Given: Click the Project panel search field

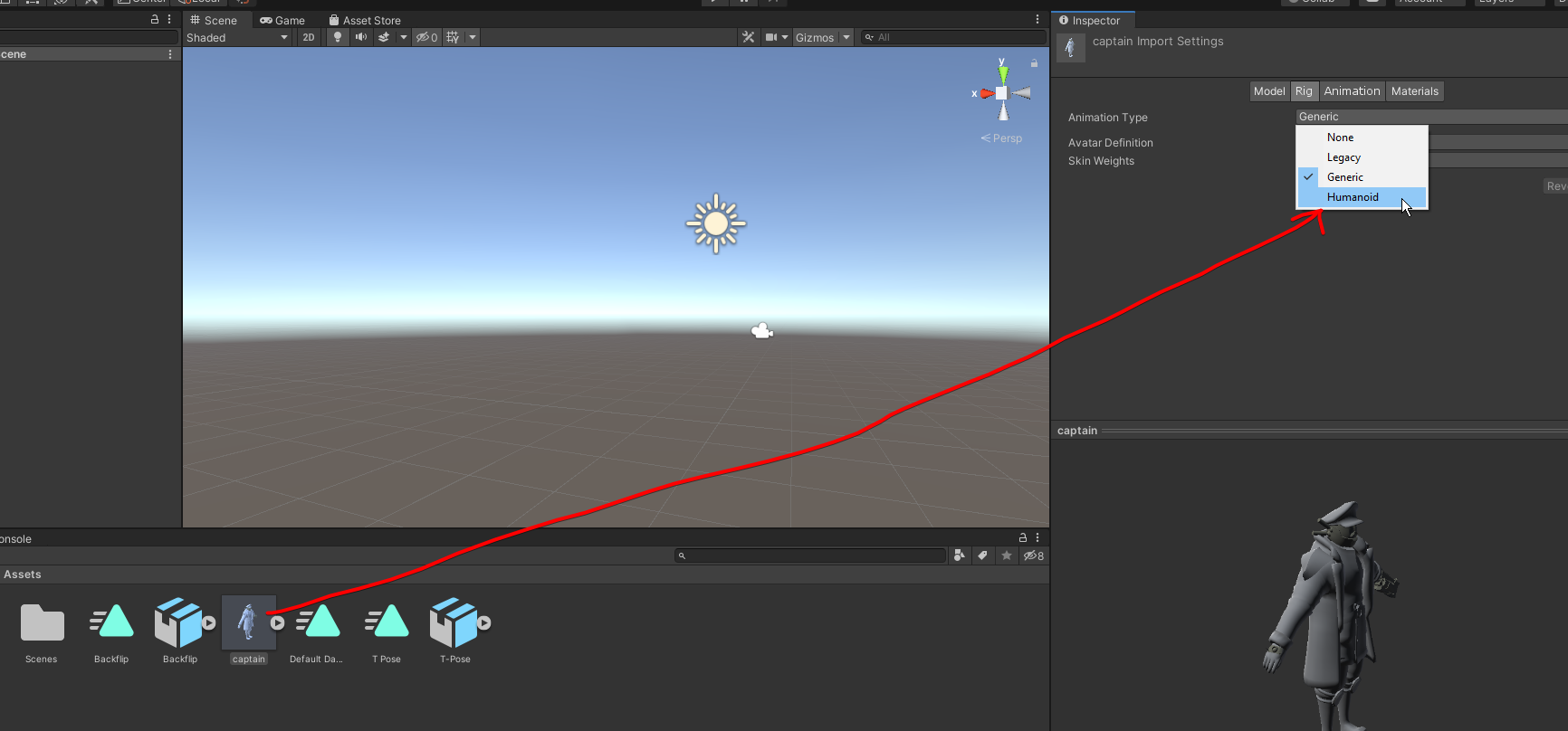Looking at the screenshot, I should [x=810, y=555].
